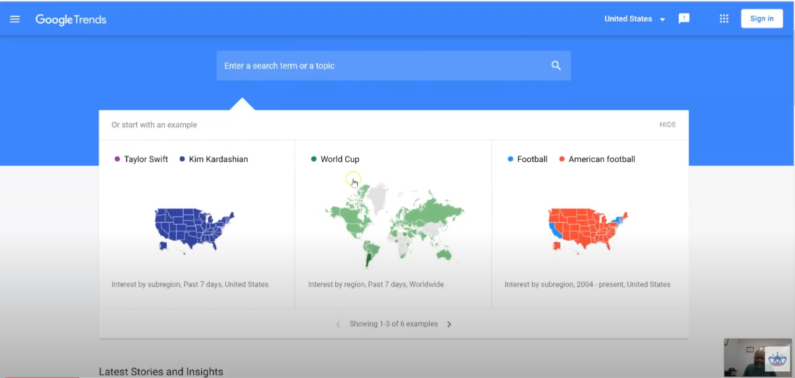The height and width of the screenshot is (378, 795).
Task: Focus the search term input field
Action: pos(393,66)
